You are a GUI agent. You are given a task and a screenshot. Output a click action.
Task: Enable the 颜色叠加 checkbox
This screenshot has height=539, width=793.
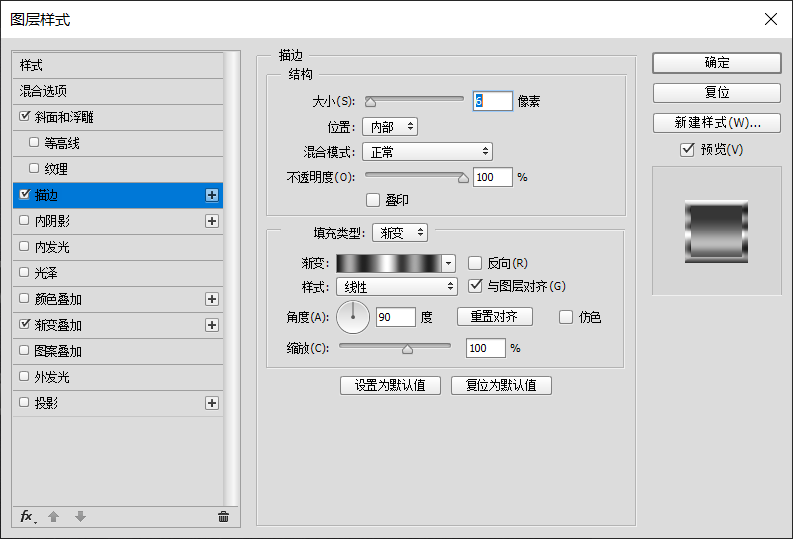pos(24,298)
